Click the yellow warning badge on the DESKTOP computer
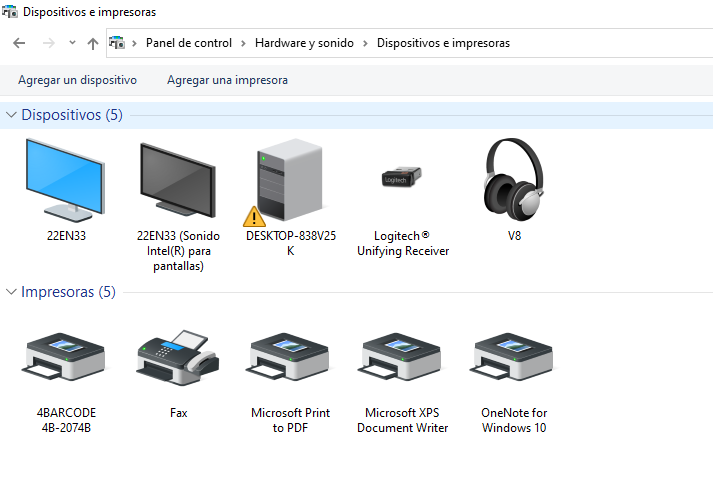This screenshot has height=484, width=713. click(x=254, y=217)
